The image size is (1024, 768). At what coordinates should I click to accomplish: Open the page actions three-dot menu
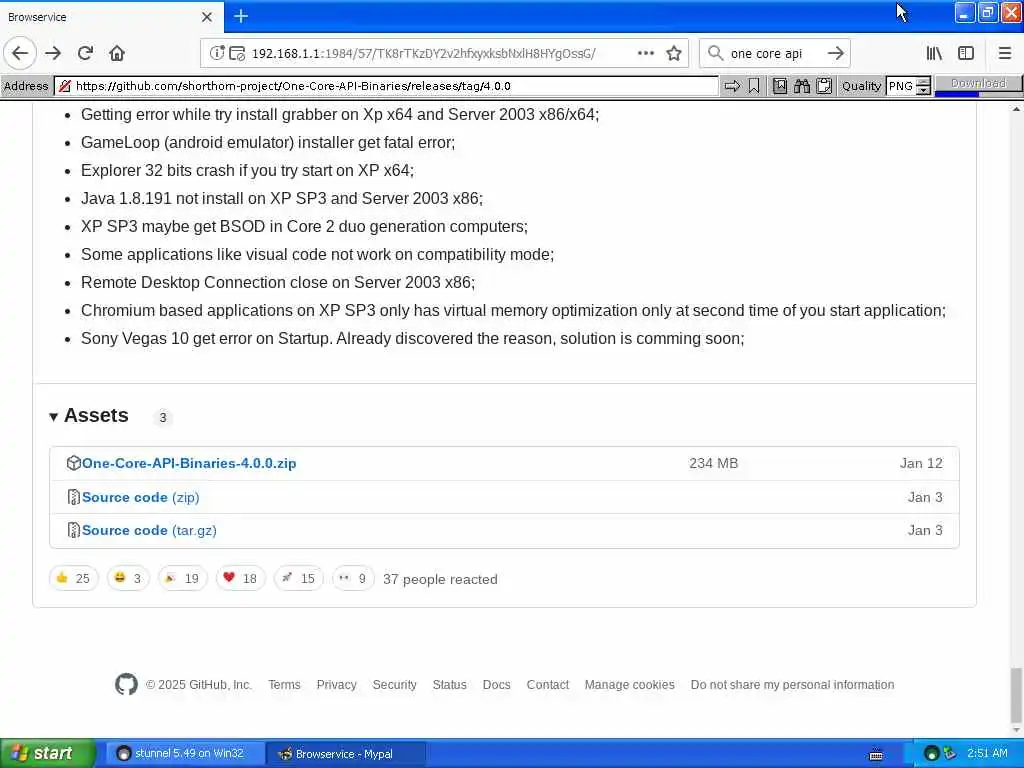point(645,53)
